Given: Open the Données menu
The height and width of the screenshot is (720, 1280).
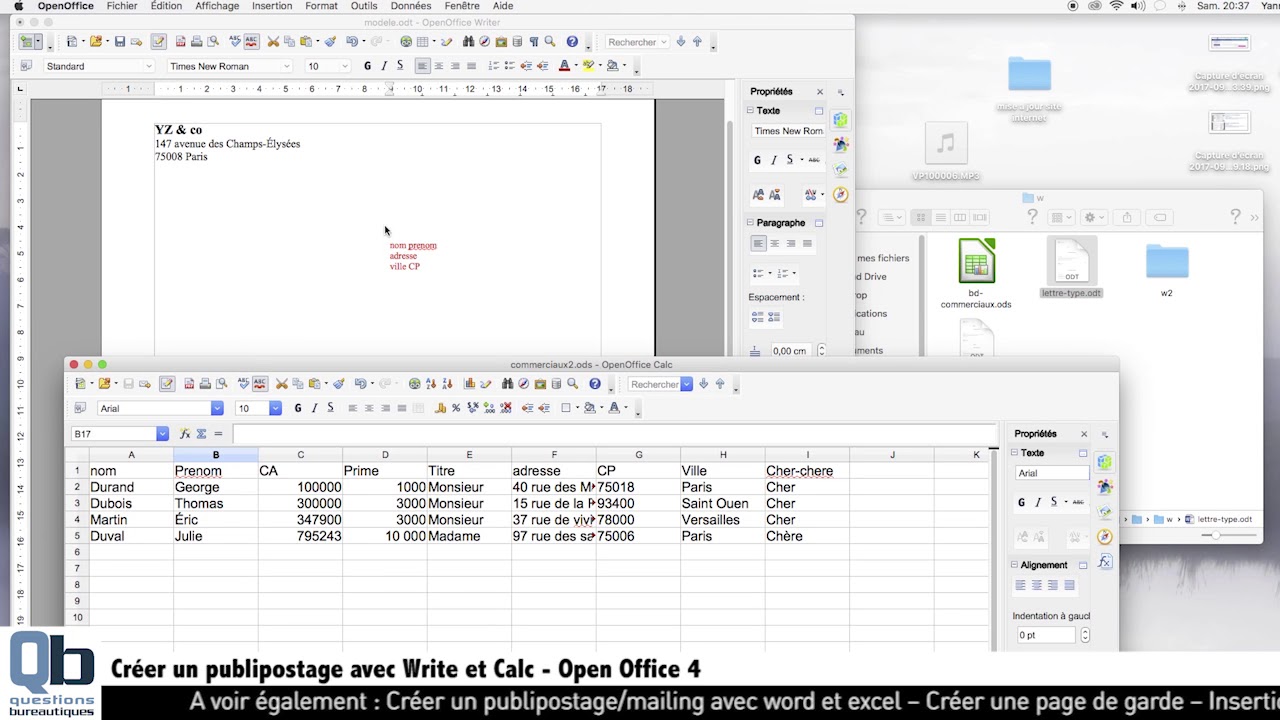Looking at the screenshot, I should pos(411,6).
